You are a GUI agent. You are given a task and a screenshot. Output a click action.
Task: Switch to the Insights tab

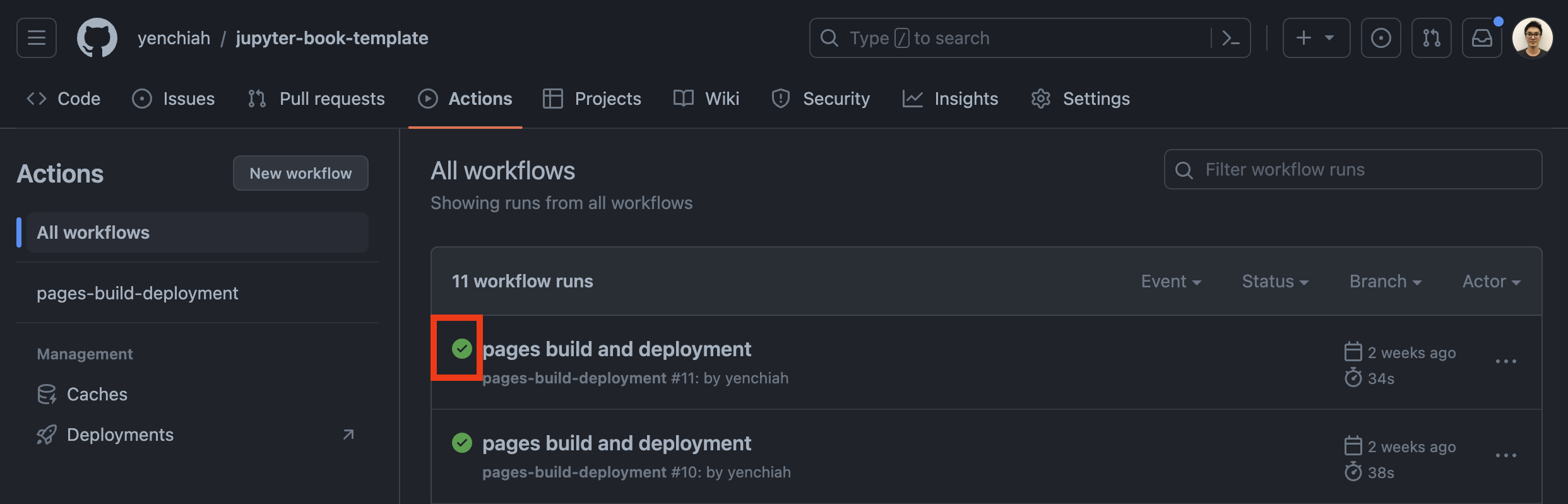click(x=951, y=99)
